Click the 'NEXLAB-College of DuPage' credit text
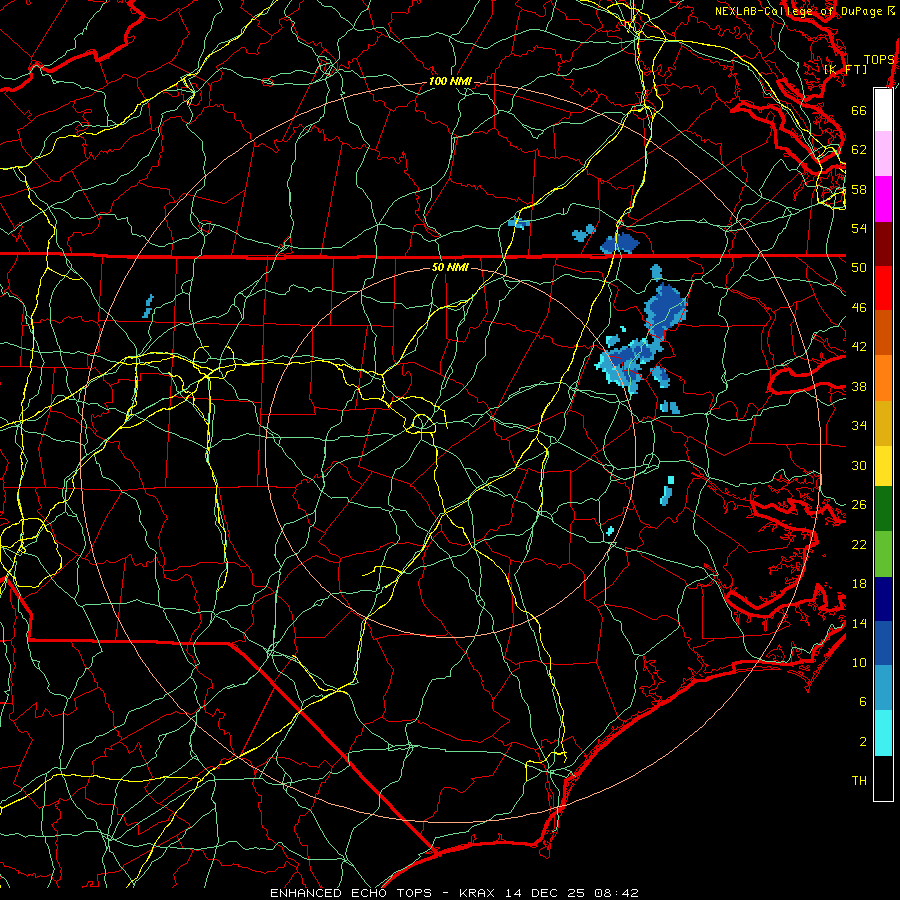The image size is (900, 900). [x=800, y=11]
